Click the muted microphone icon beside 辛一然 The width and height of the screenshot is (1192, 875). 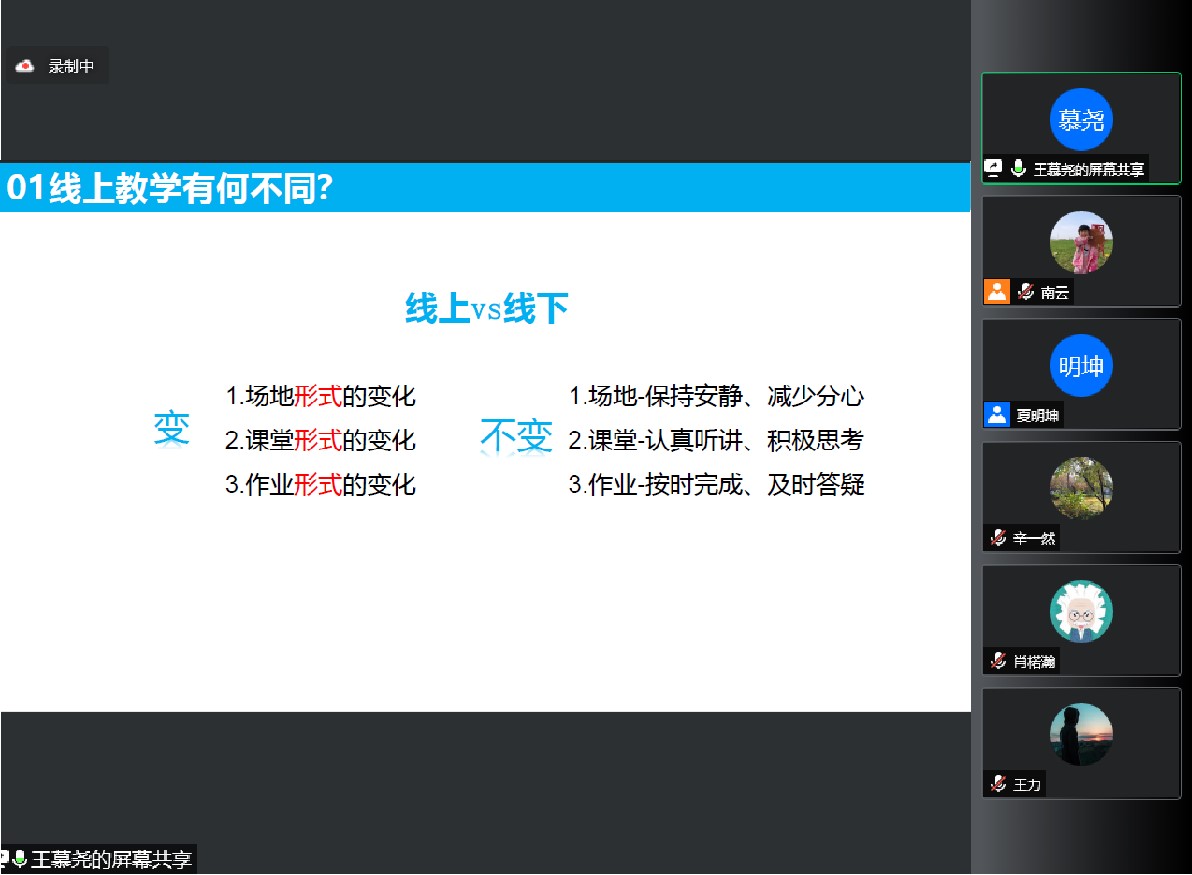click(x=997, y=538)
